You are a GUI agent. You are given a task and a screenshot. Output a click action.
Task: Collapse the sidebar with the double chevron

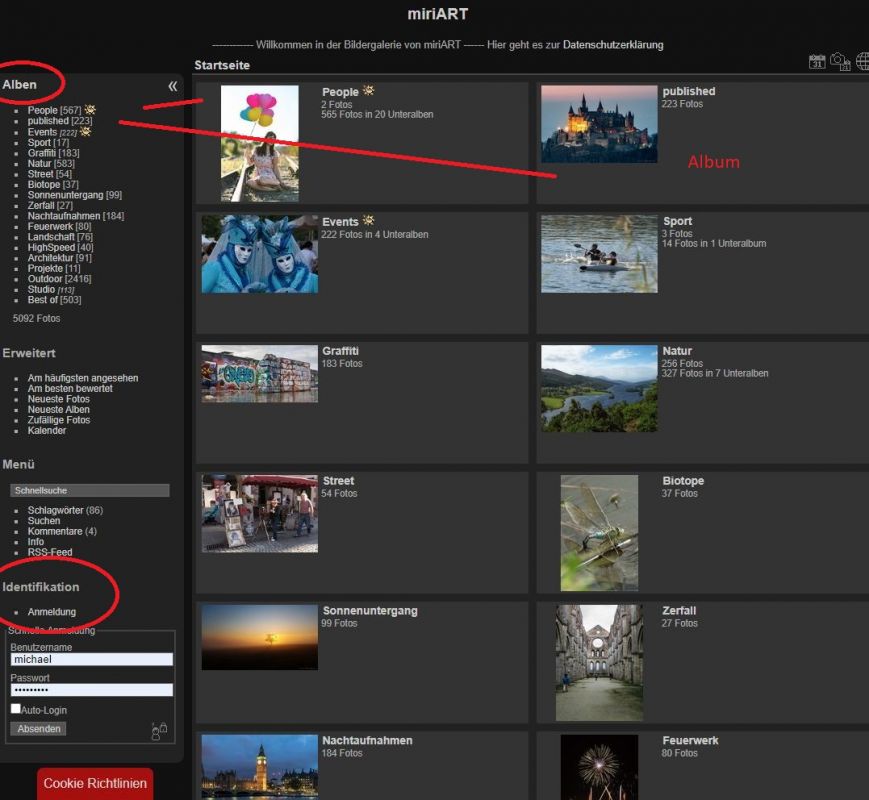pyautogui.click(x=173, y=86)
